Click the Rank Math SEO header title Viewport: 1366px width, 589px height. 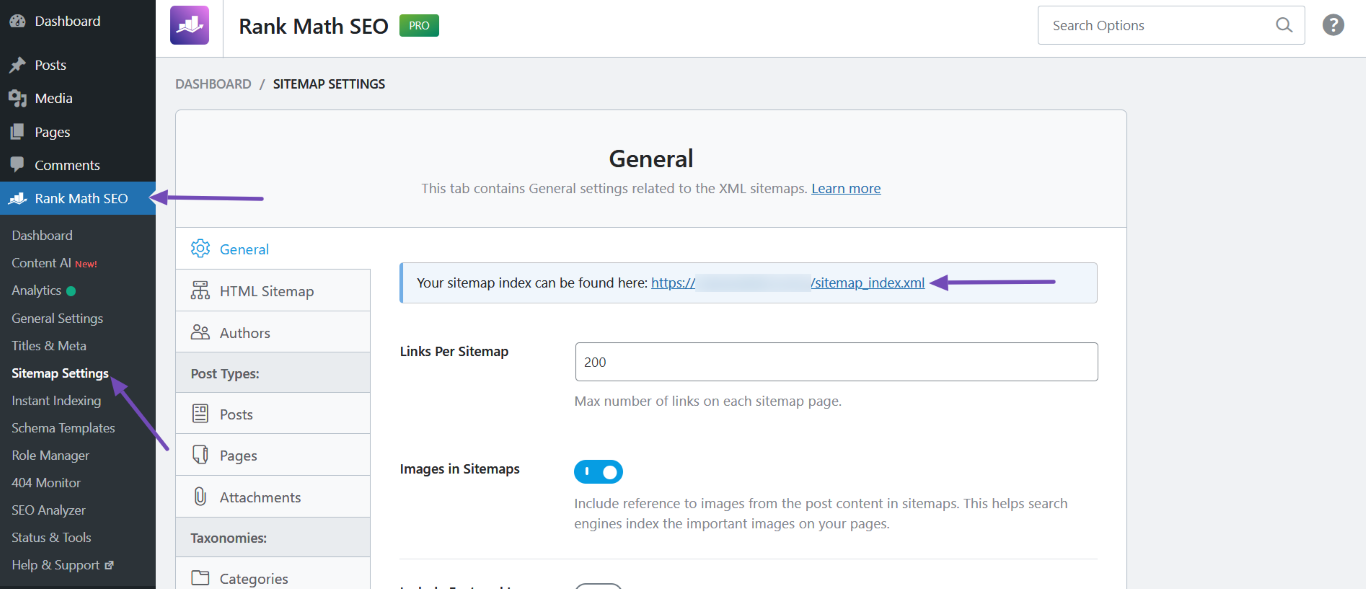(313, 26)
